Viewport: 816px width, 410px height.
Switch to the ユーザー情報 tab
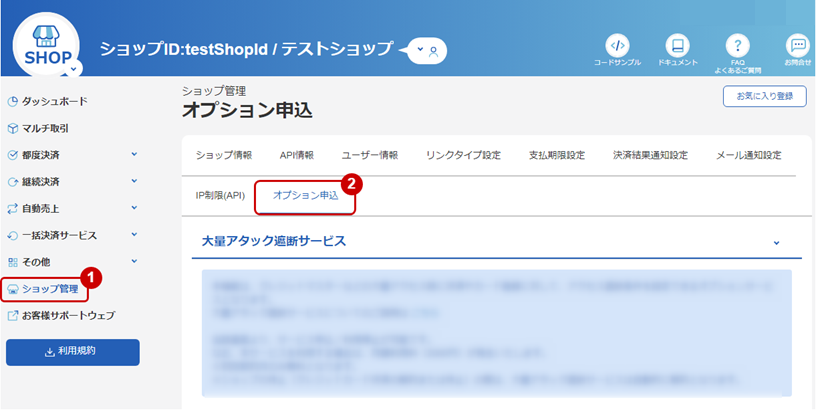[x=370, y=155]
